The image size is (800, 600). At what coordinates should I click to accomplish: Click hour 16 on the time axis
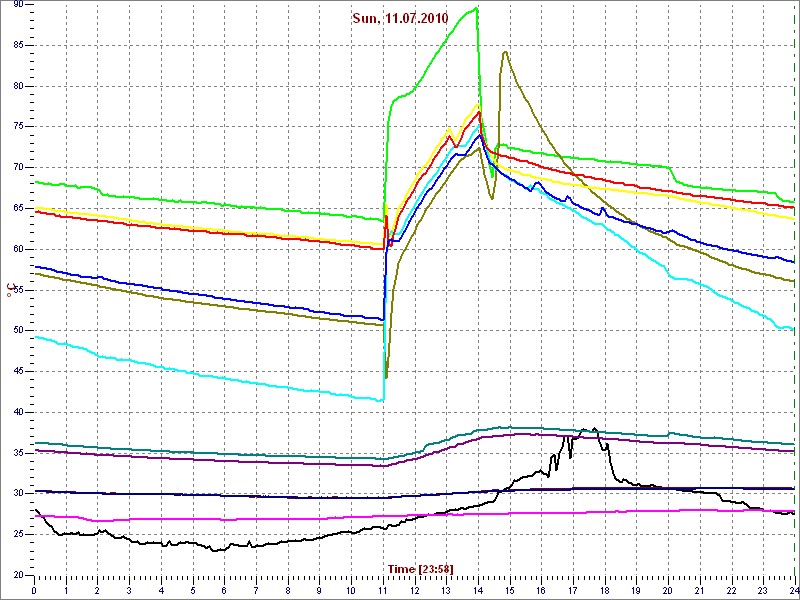pos(541,590)
